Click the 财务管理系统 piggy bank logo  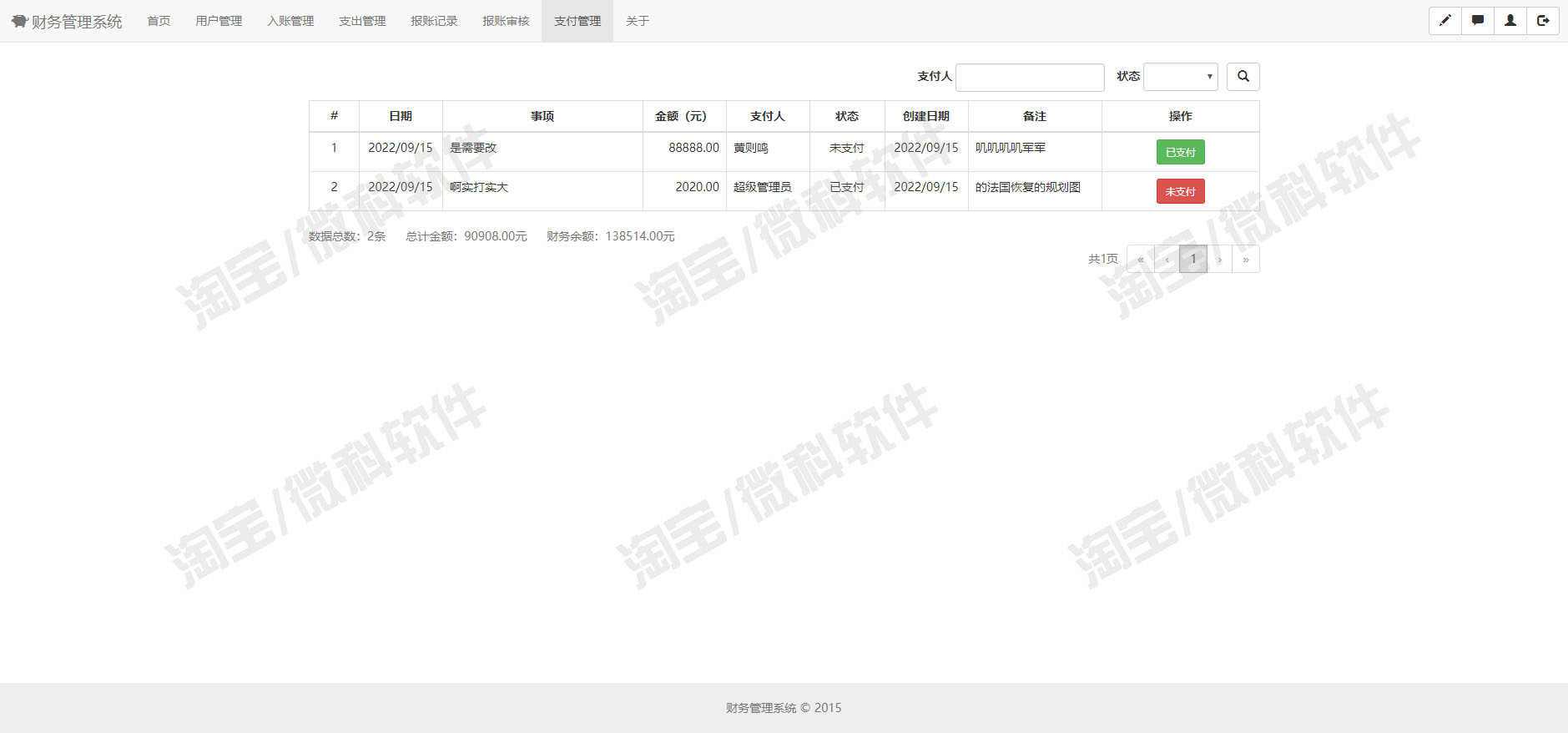click(67, 21)
